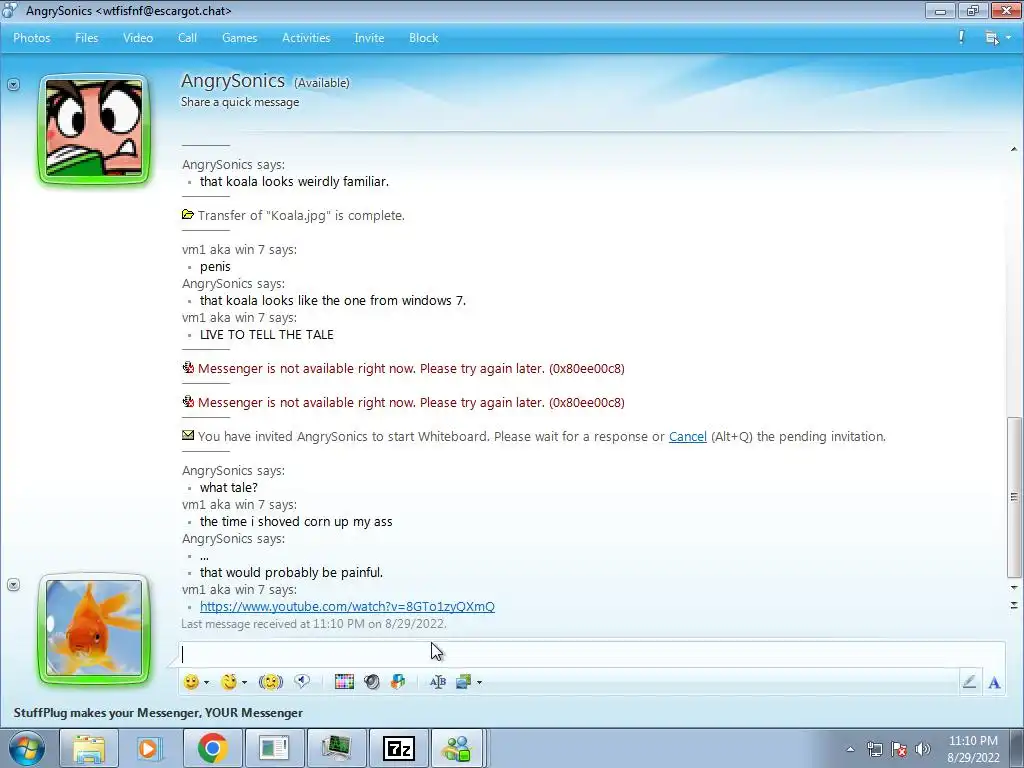Click AngrySonics avatar picture

tap(94, 129)
